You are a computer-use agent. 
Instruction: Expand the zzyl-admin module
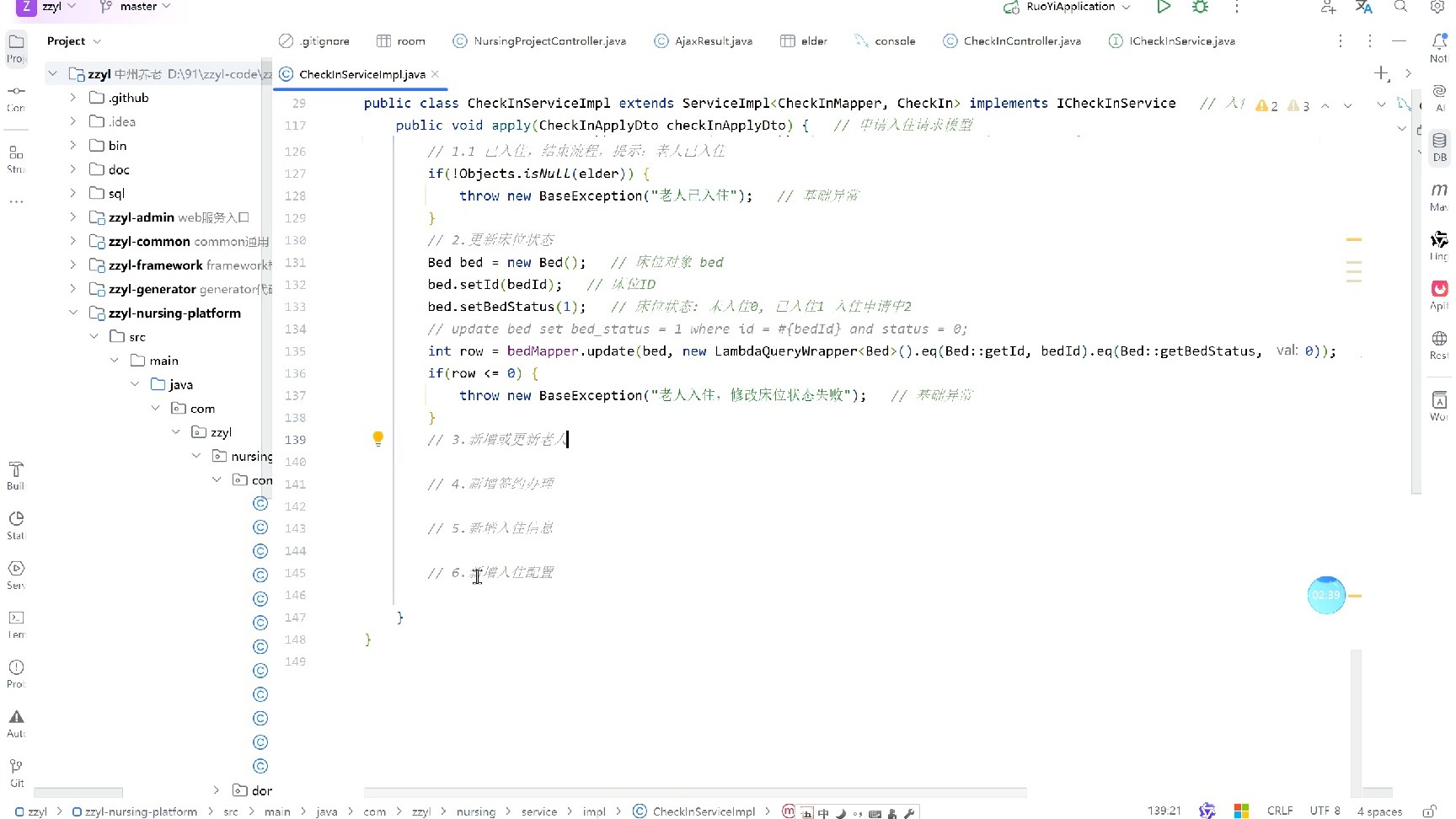pyautogui.click(x=72, y=217)
